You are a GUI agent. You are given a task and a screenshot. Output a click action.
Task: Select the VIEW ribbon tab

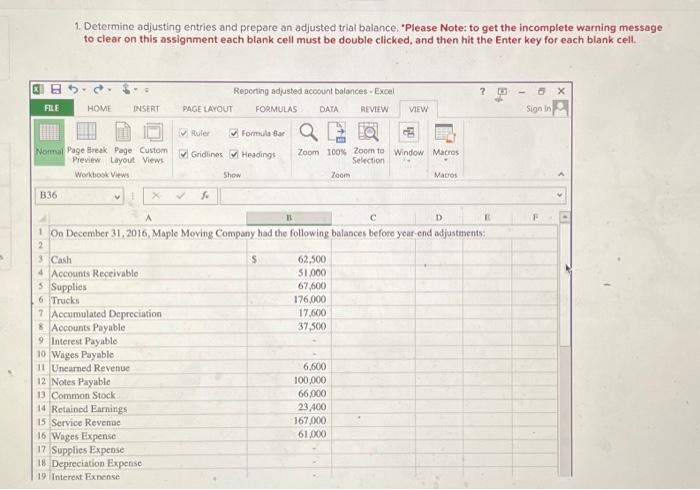[x=418, y=109]
